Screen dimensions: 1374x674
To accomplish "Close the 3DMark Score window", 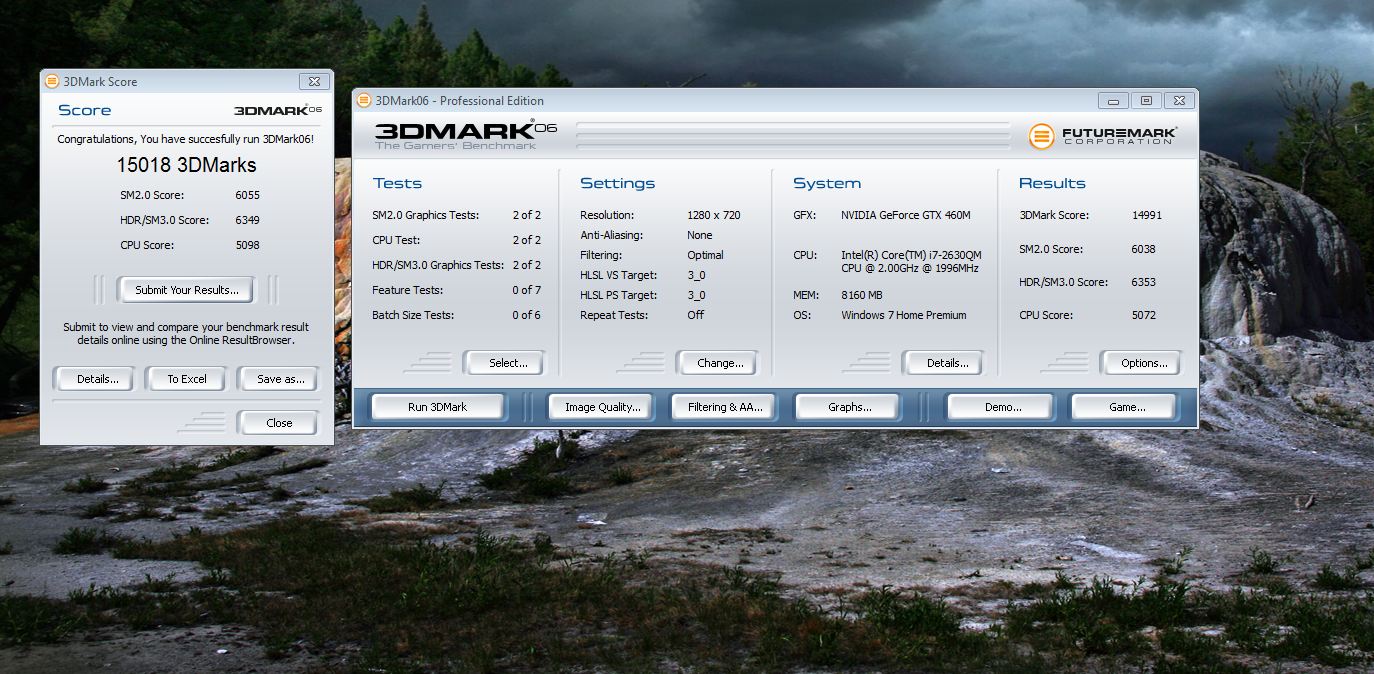I will tap(314, 81).
